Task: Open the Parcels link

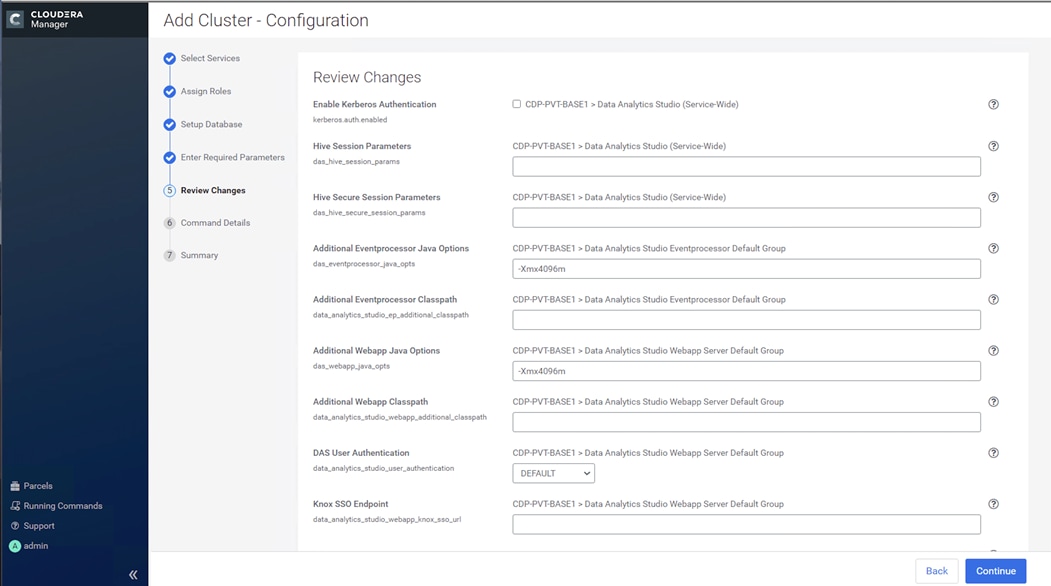Action: (38, 486)
